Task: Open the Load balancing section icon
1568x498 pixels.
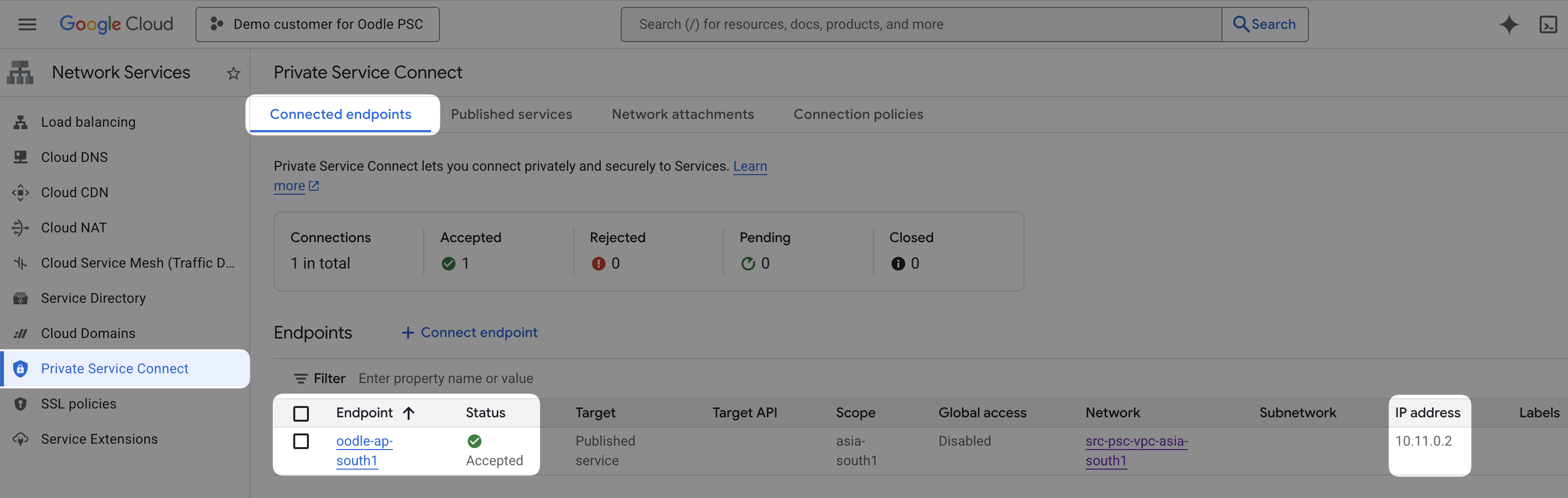Action: (20, 122)
